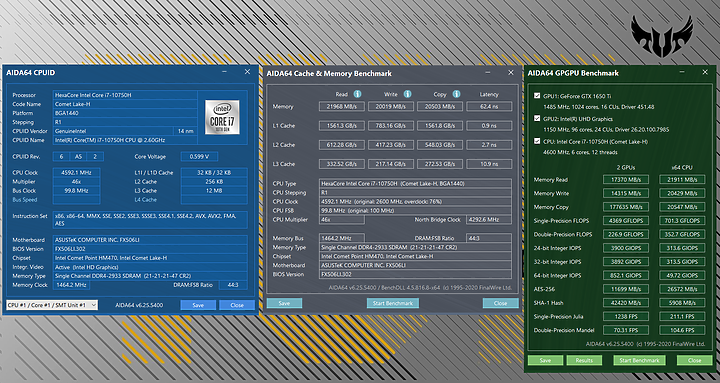Image resolution: width=720 pixels, height=383 pixels.
Task: Click Save in GPGPU Benchmark window
Action: click(545, 360)
